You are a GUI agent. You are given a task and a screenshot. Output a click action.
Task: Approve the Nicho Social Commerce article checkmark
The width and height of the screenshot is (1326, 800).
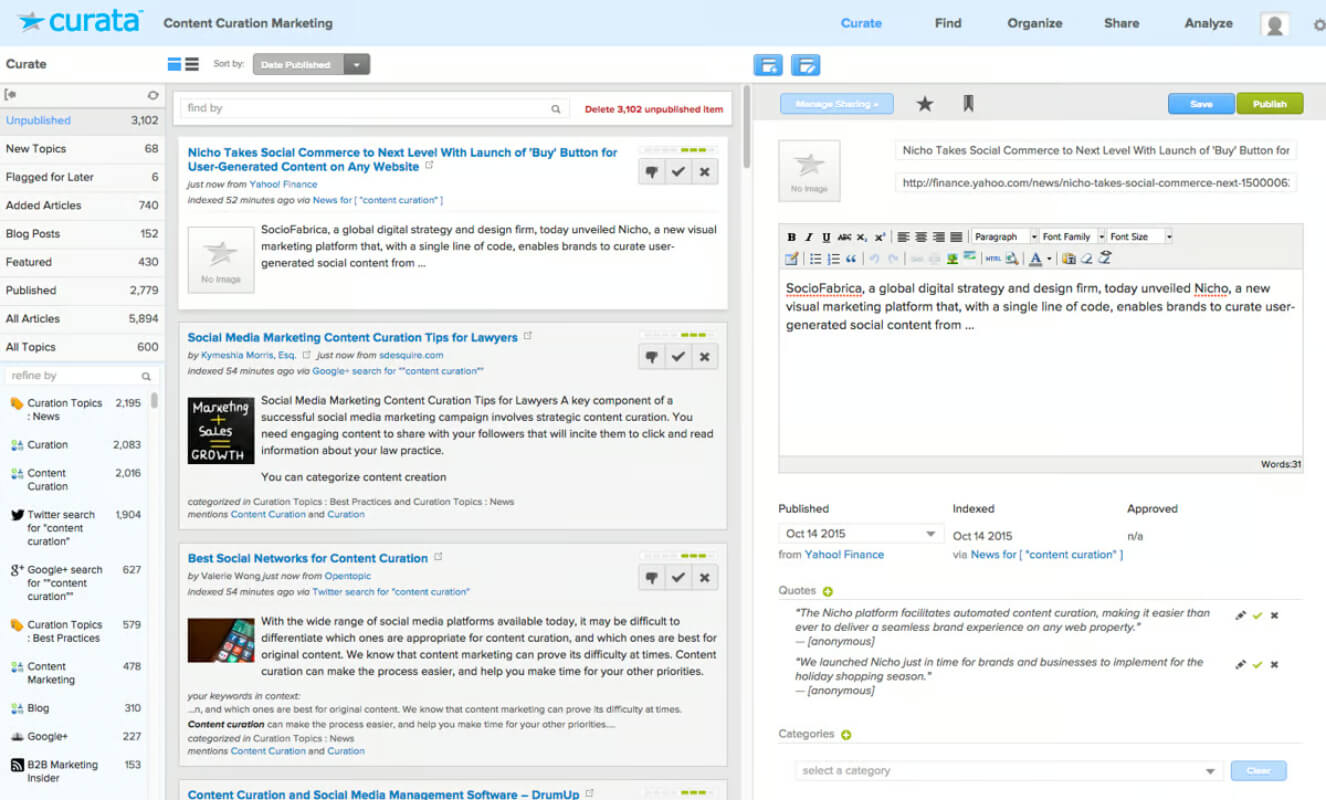click(x=678, y=172)
